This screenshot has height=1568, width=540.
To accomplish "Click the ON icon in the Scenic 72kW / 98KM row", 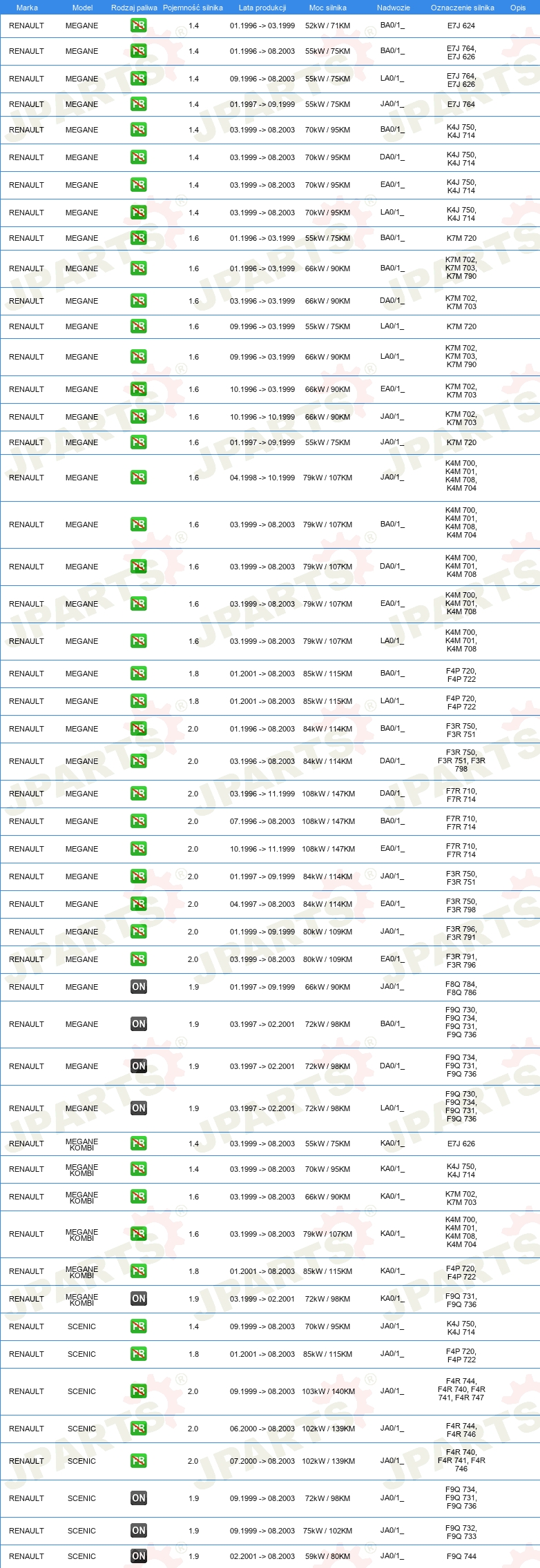I will [138, 1498].
